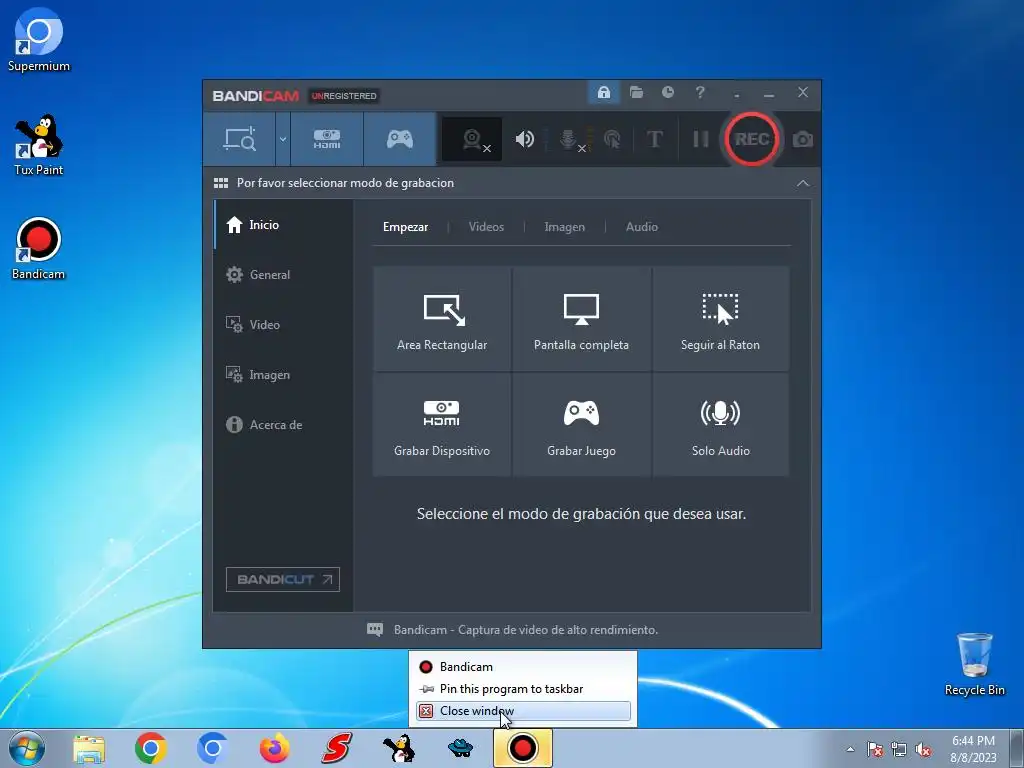The width and height of the screenshot is (1024, 768).
Task: Open red S application in taskbar
Action: tap(336, 748)
